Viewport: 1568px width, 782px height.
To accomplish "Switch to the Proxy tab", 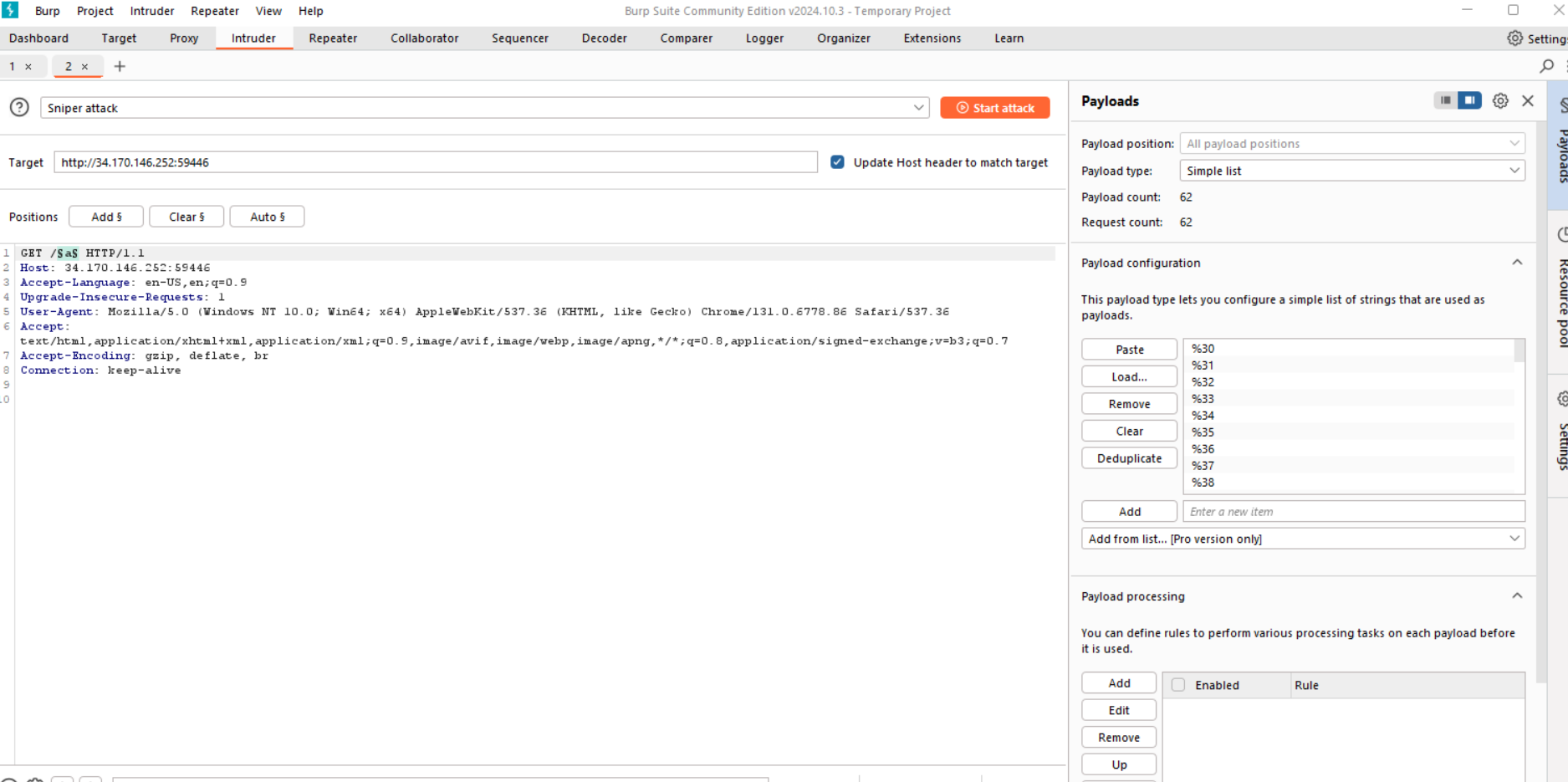I will click(184, 38).
